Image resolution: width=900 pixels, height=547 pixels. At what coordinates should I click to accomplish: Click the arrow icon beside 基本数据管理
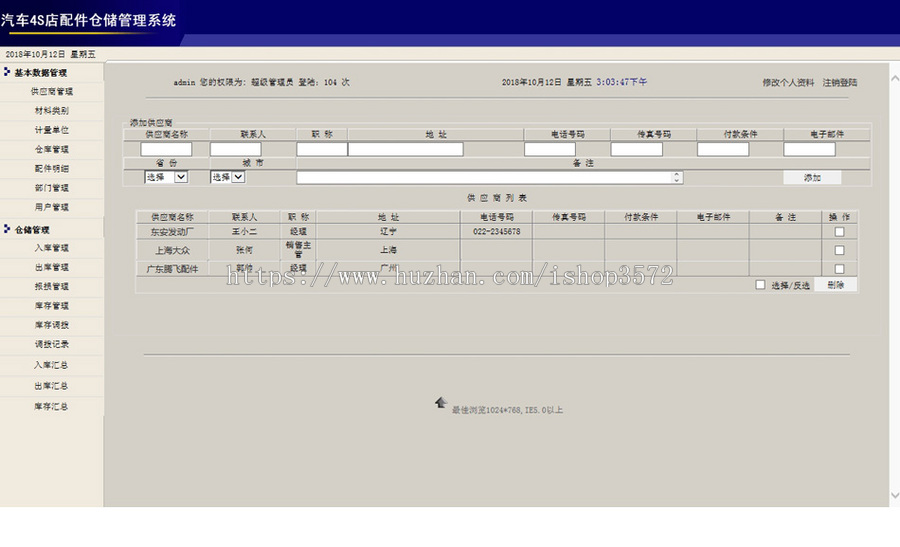[7, 72]
